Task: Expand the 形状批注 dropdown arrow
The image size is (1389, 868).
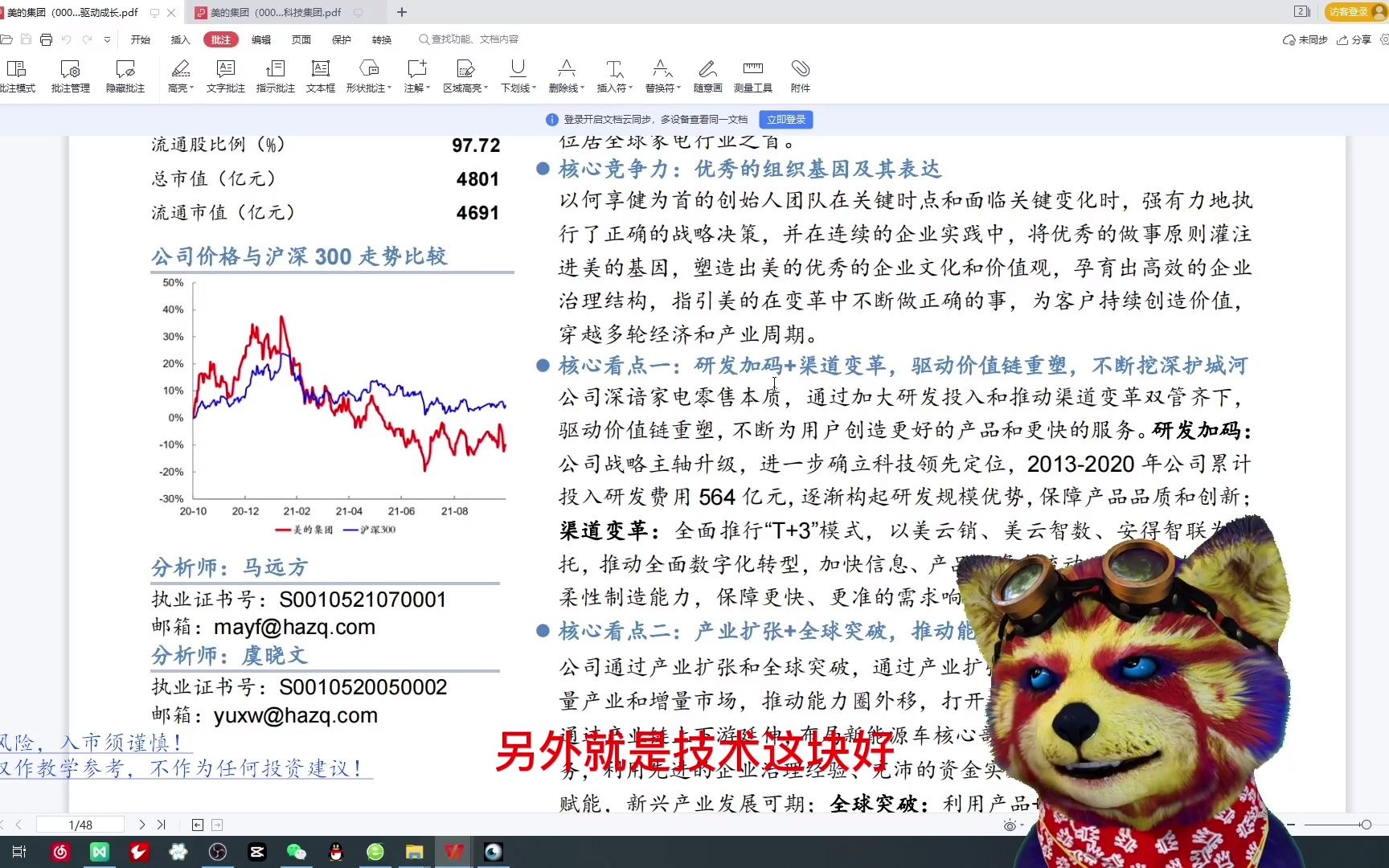Action: (389, 88)
